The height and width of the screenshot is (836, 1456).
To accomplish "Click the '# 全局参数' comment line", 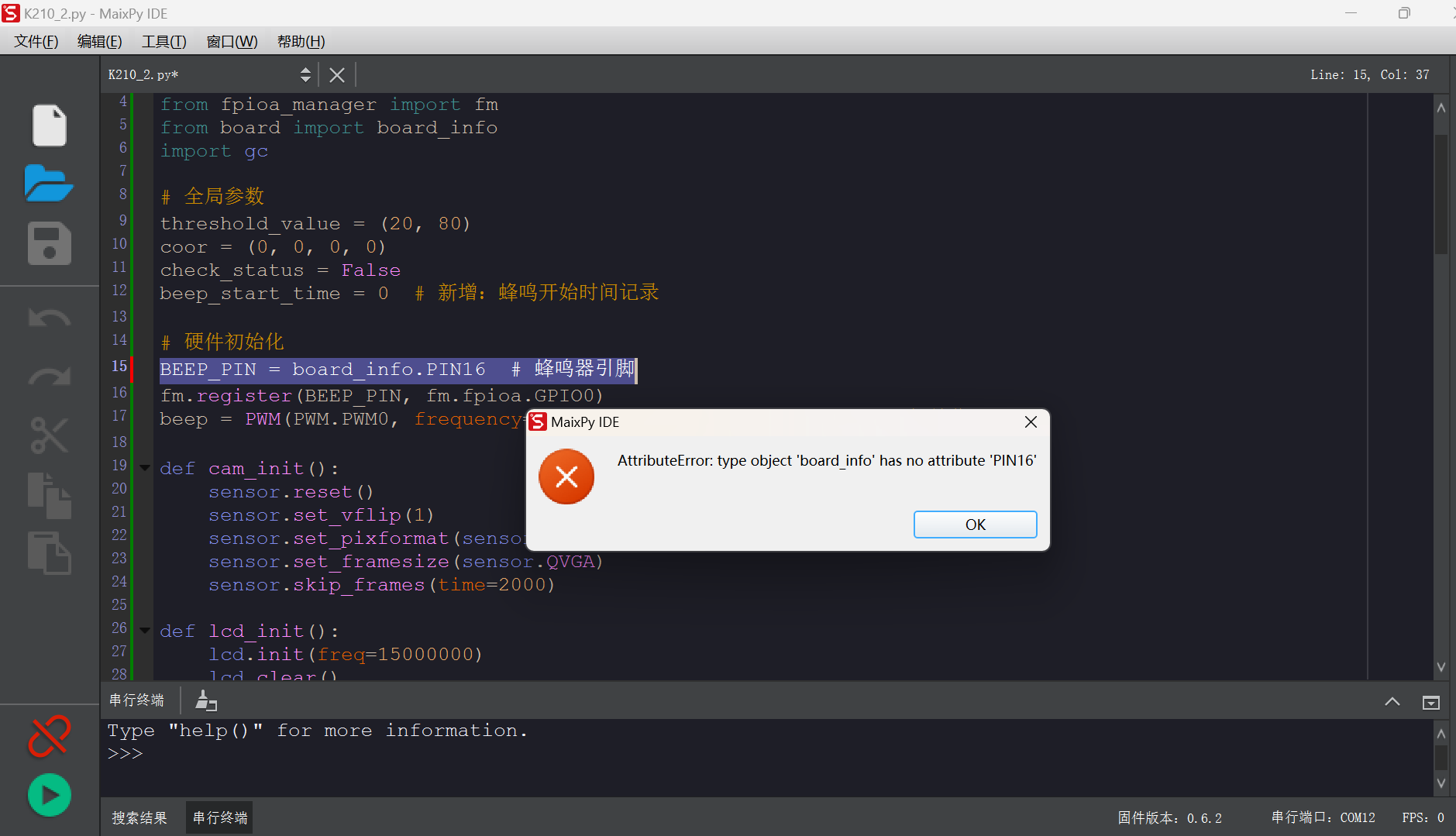I will pos(212,196).
